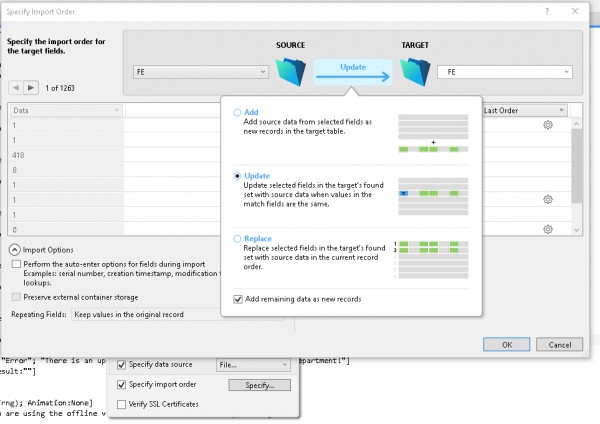Open the source table FE dropdown
Image resolution: width=600 pixels, height=424 pixels.
[200, 72]
